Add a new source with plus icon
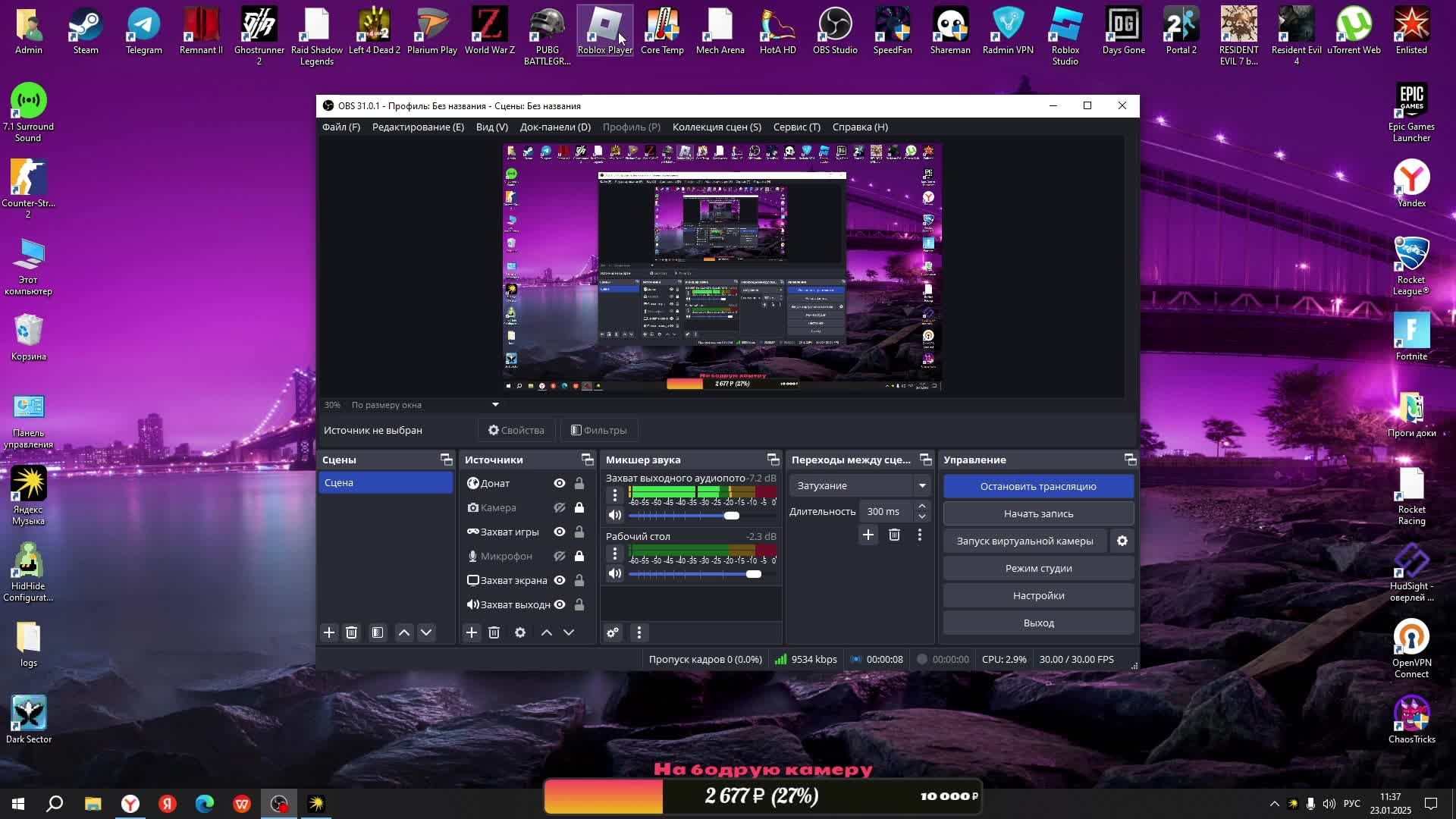The width and height of the screenshot is (1456, 819). coord(472,632)
